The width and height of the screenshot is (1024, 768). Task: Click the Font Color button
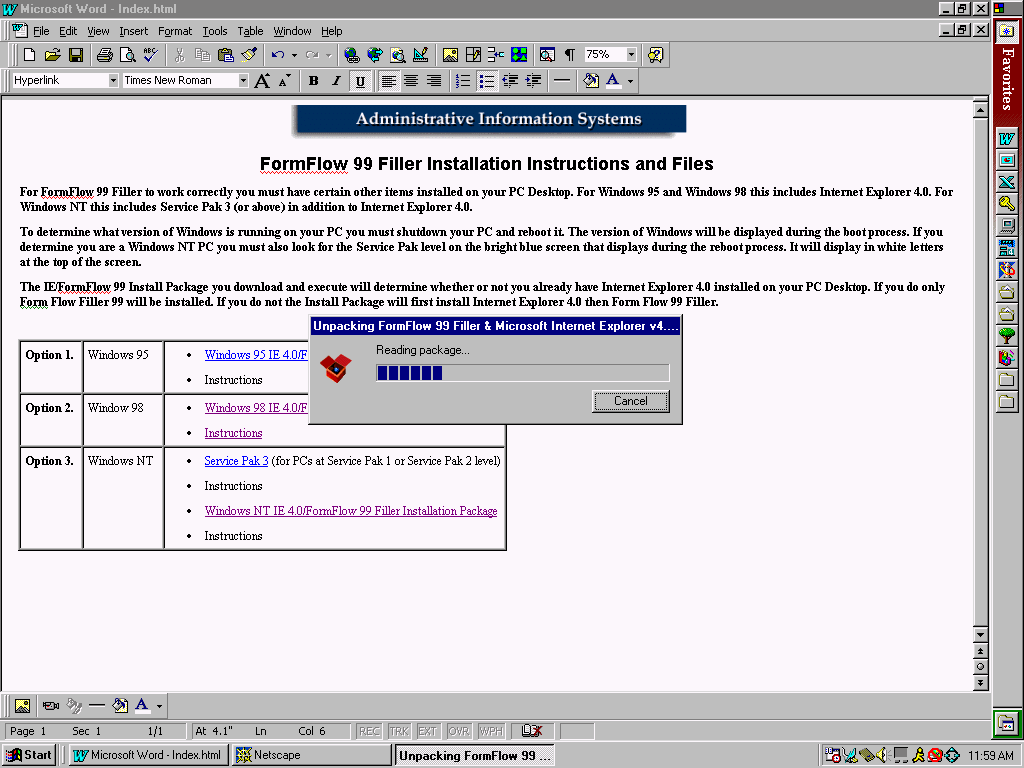612,81
